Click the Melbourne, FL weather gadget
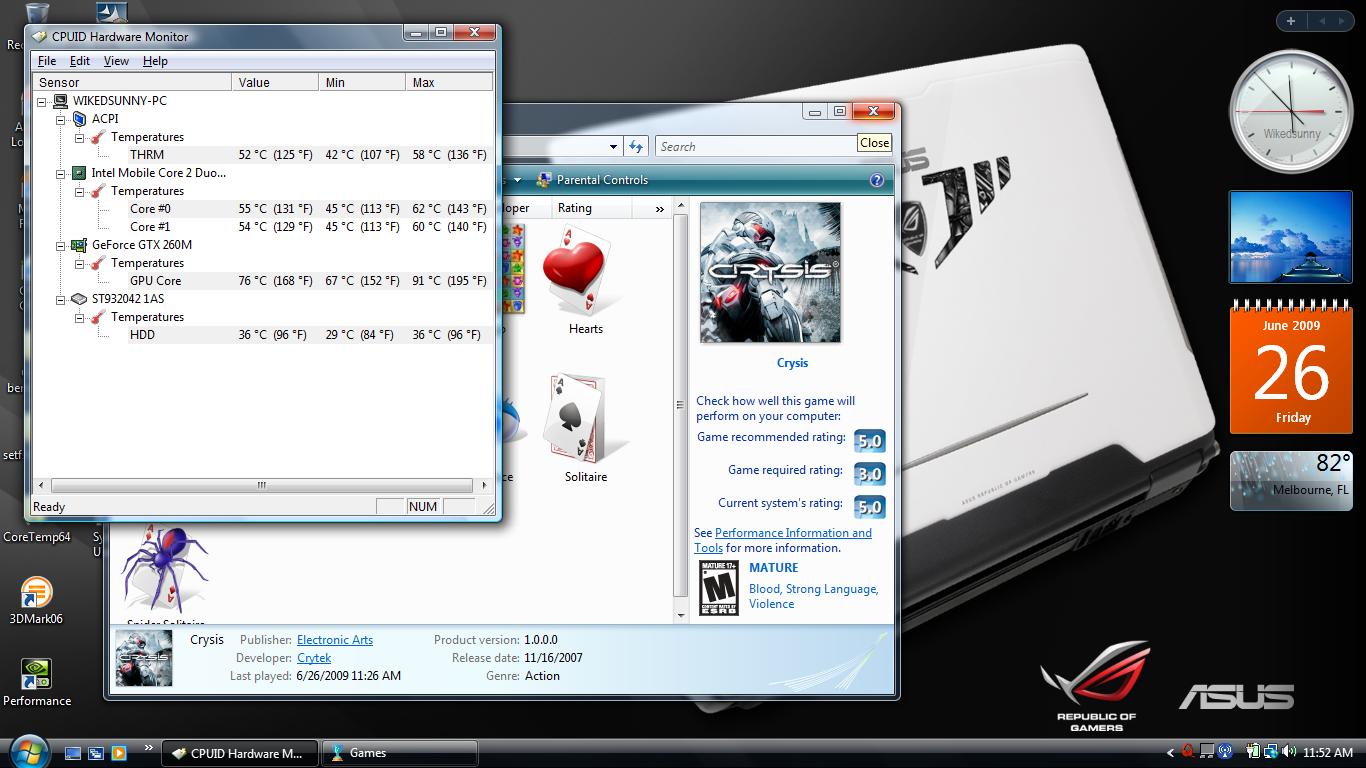Screen dimensions: 1366x768 click(1291, 480)
